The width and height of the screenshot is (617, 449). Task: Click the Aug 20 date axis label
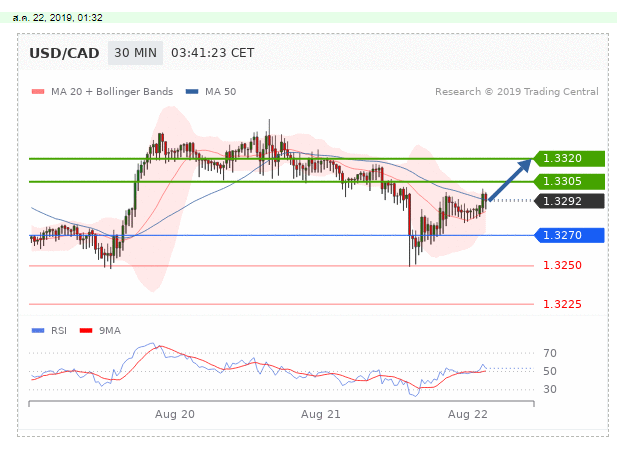point(175,414)
